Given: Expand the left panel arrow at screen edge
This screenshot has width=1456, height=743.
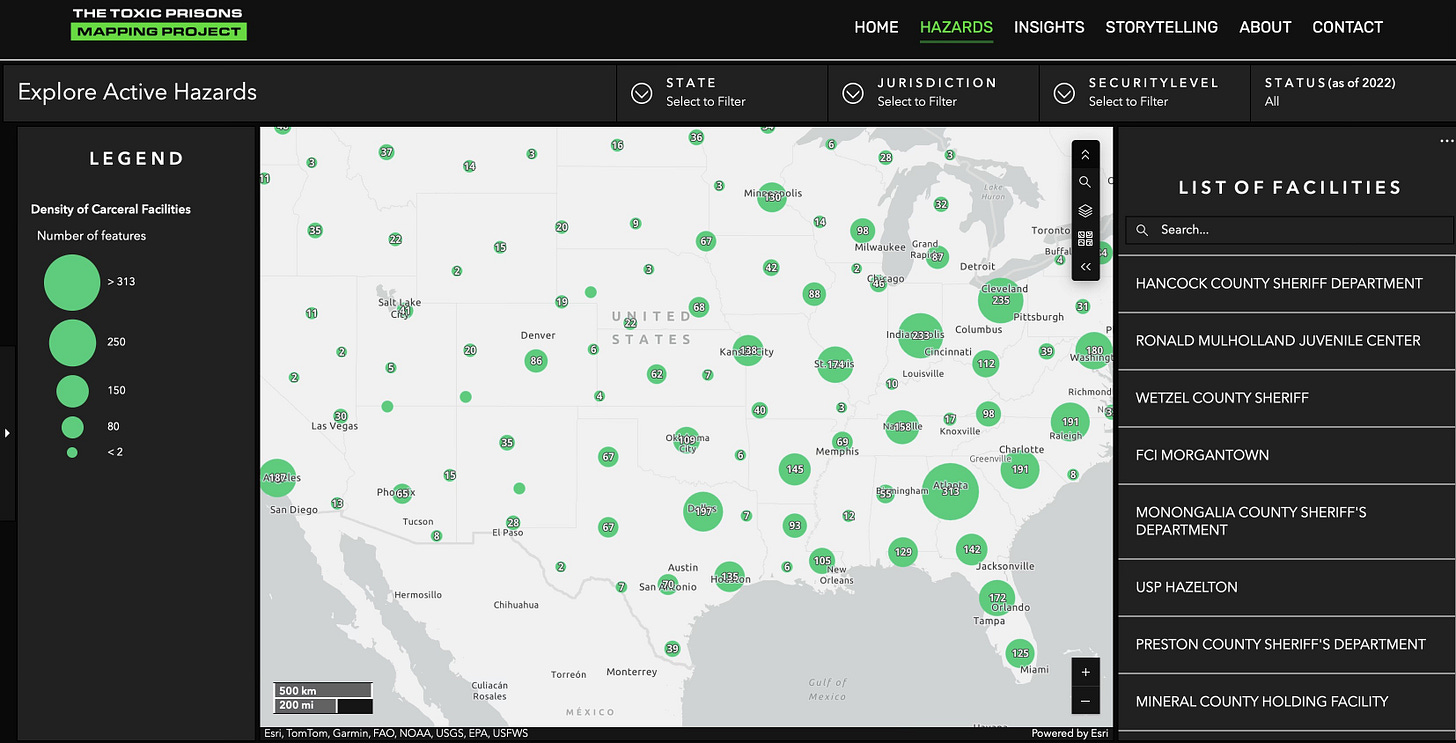Looking at the screenshot, I should [7, 432].
